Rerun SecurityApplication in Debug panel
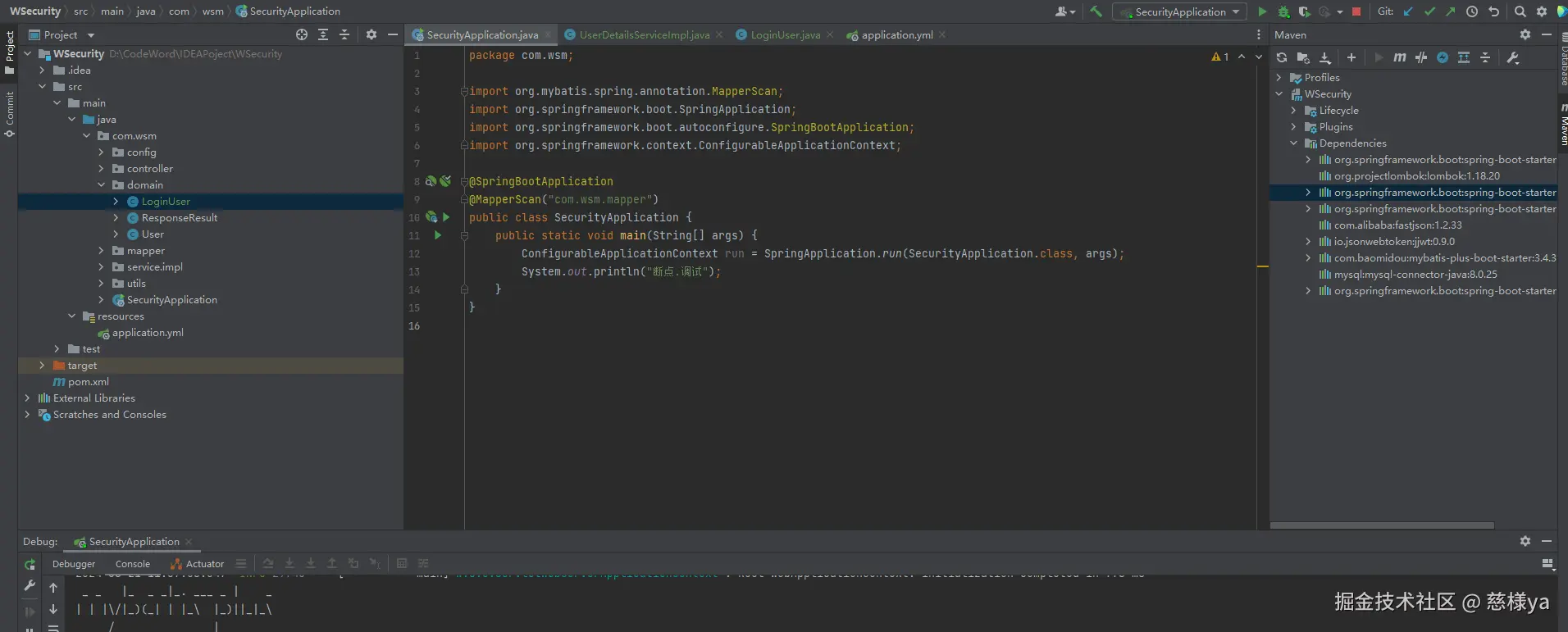Viewport: 1568px width, 632px height. pos(30,564)
